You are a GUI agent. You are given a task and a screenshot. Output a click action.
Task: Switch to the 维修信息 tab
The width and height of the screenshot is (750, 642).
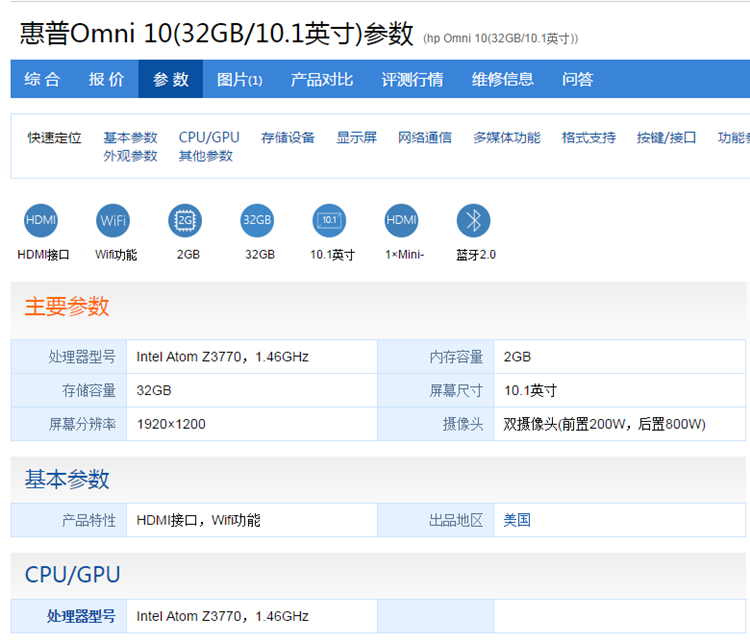pos(503,79)
